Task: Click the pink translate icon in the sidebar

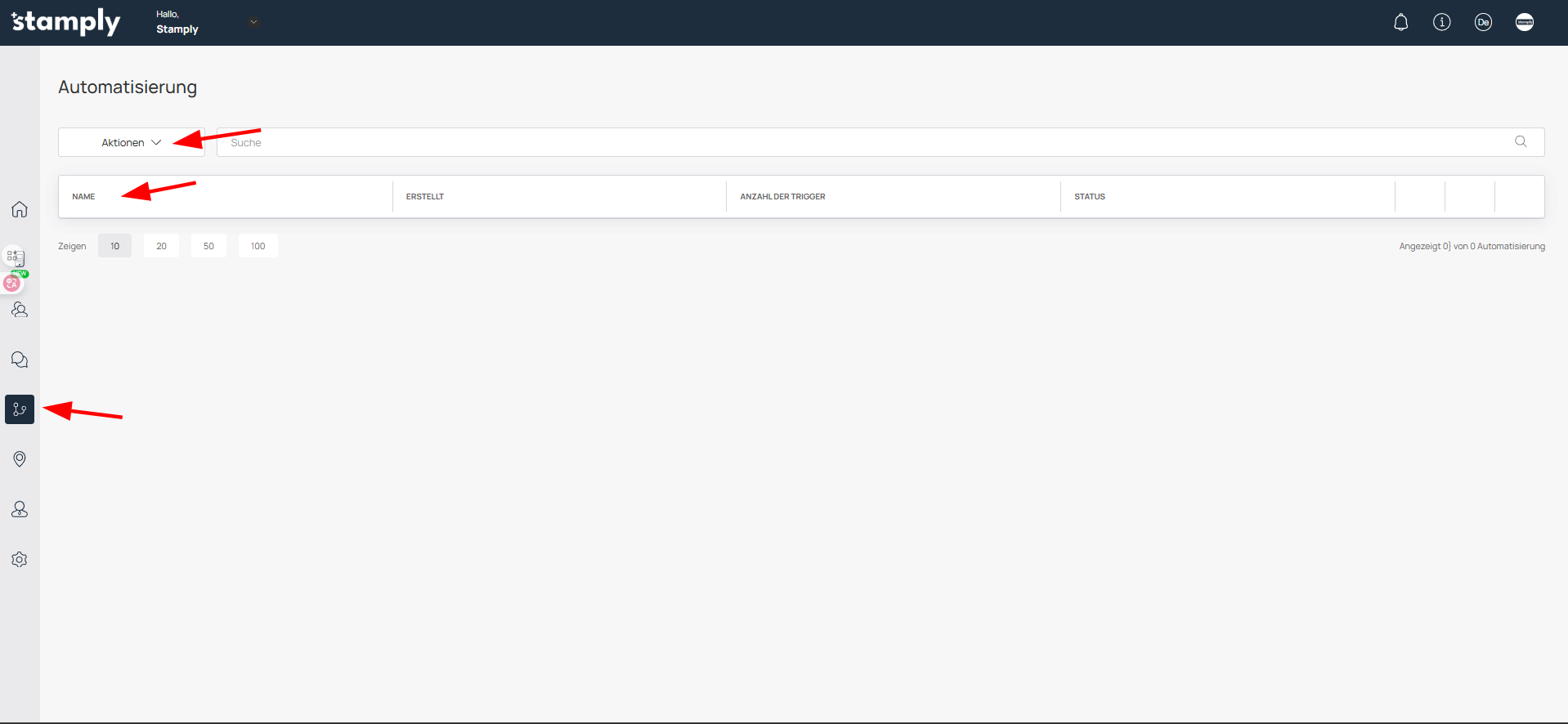Action: (x=11, y=284)
